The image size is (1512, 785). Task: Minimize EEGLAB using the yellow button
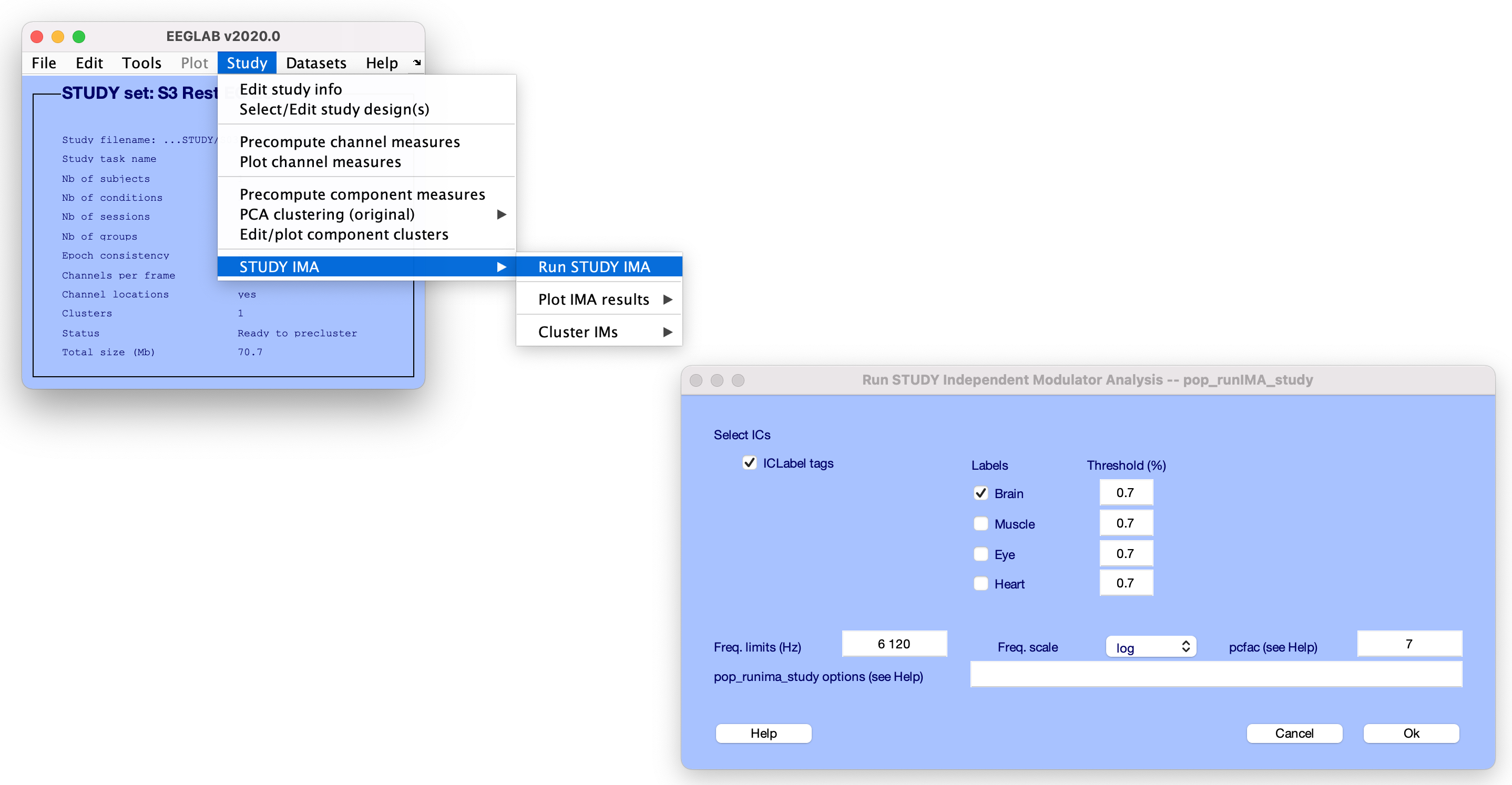[57, 36]
